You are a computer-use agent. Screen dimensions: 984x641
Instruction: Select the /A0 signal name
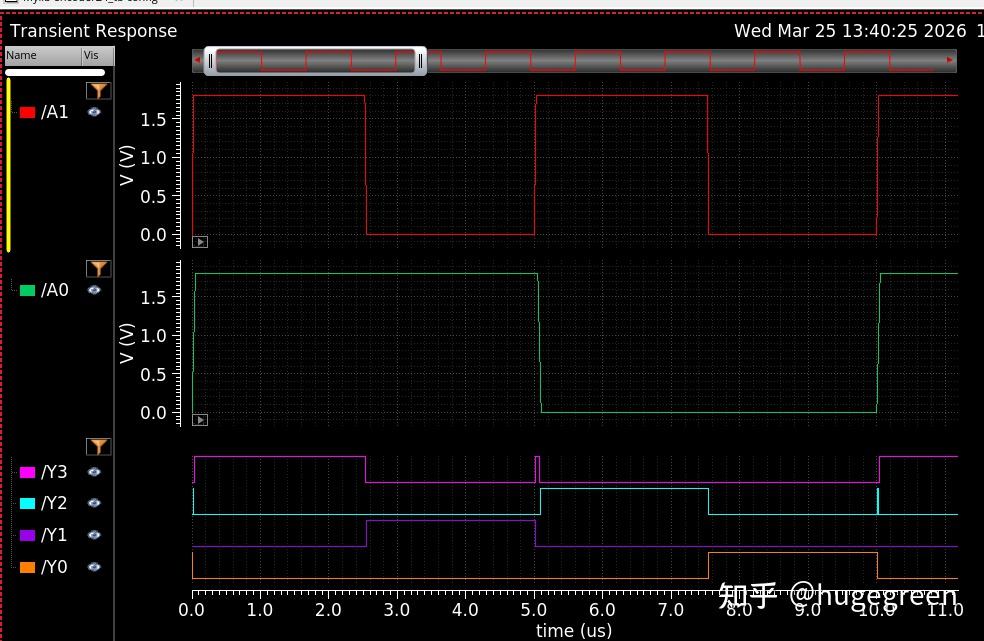(x=55, y=290)
